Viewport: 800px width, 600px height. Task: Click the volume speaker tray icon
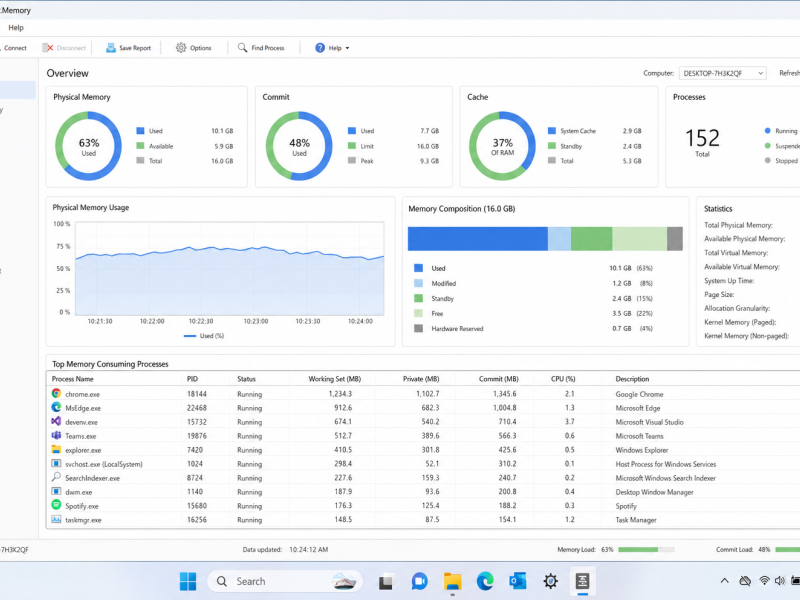click(780, 581)
